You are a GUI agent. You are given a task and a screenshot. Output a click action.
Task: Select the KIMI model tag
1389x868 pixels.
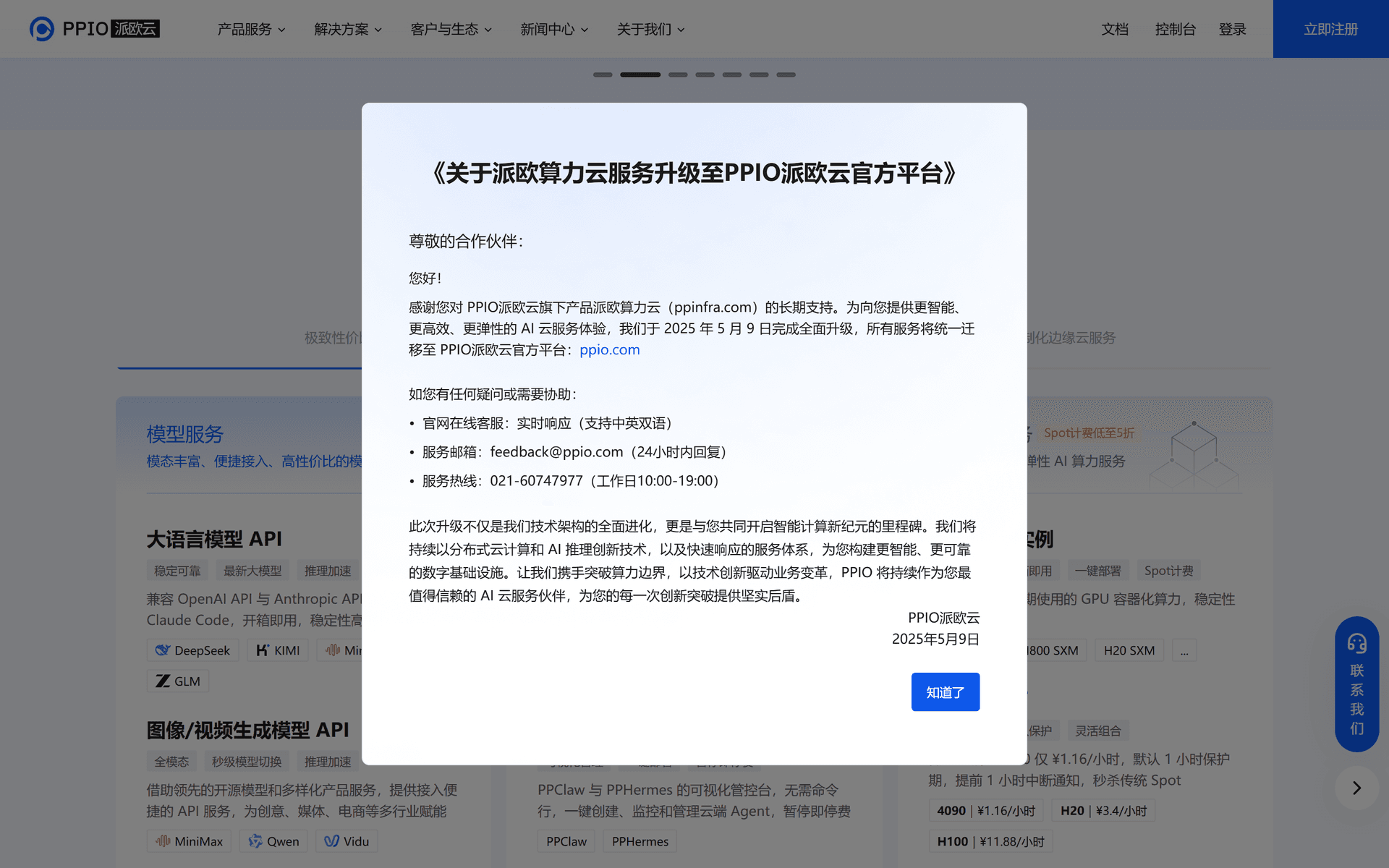[x=278, y=650]
